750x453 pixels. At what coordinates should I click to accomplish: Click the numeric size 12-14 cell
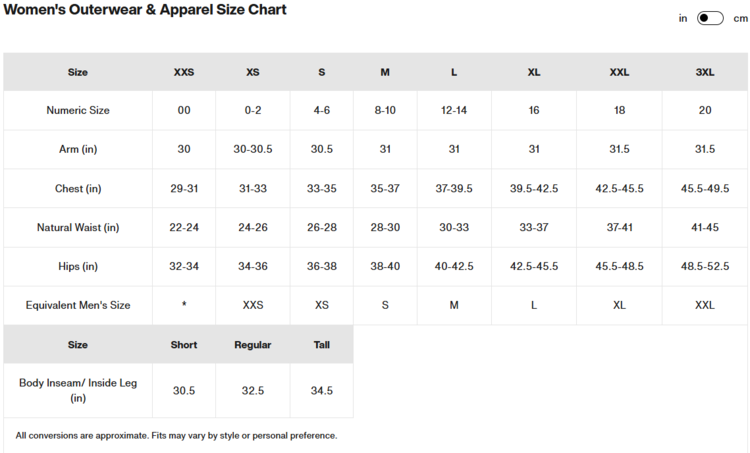point(454,110)
